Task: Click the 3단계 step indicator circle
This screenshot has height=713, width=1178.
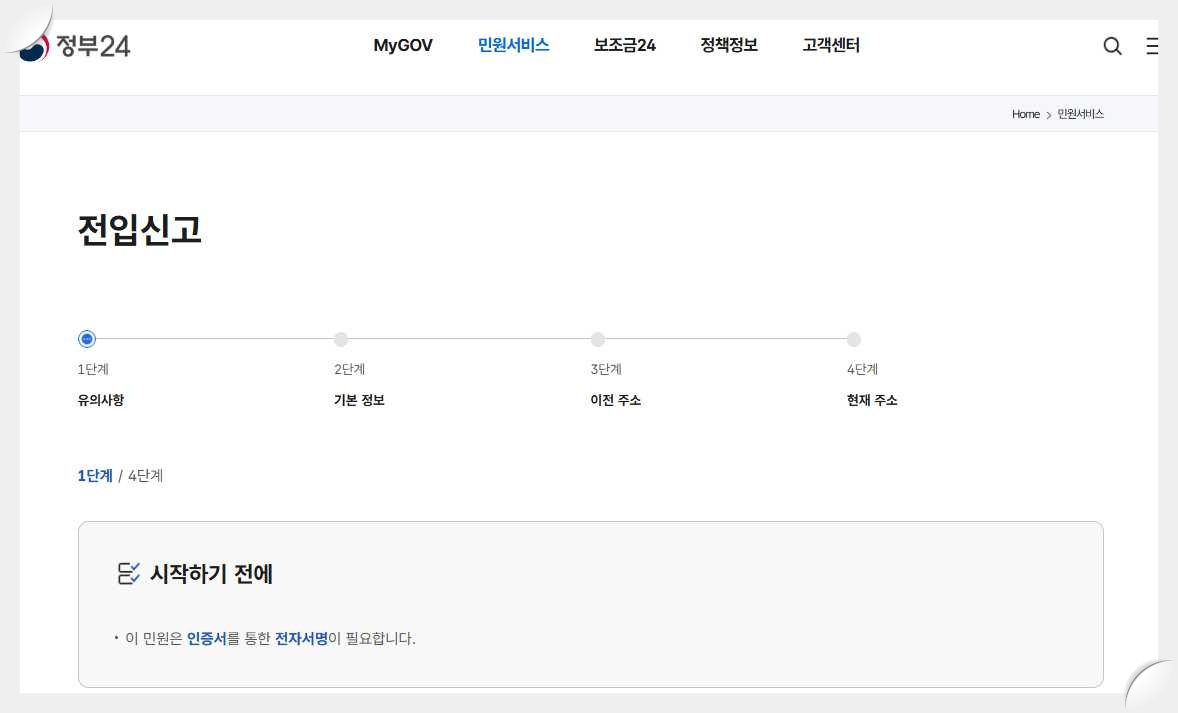Action: pyautogui.click(x=598, y=339)
